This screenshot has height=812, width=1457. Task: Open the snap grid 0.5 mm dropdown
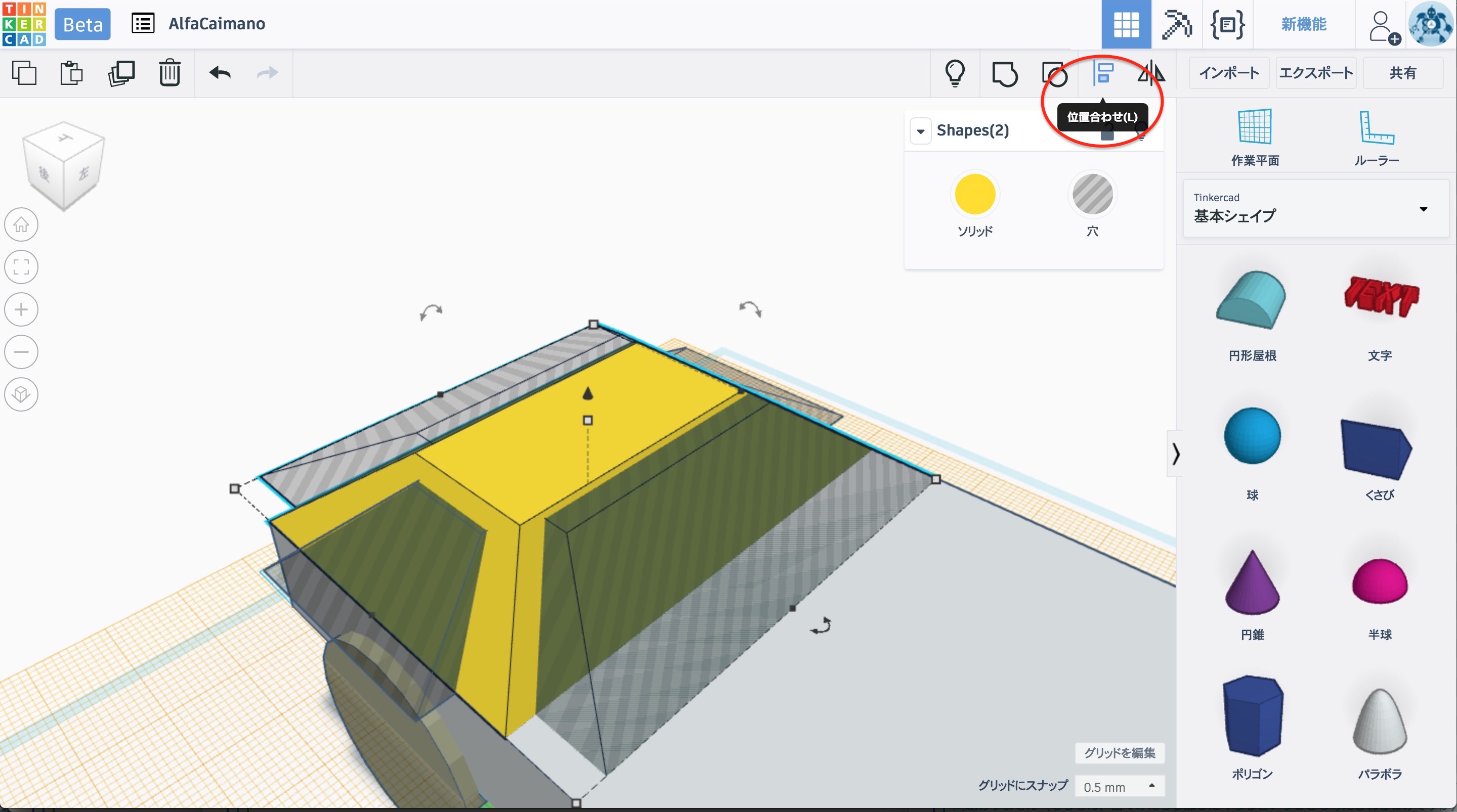point(1118,787)
